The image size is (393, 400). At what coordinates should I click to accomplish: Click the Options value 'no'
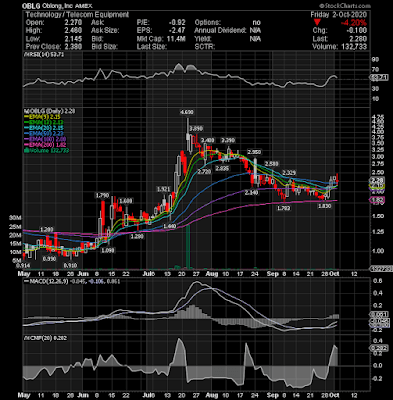257,23
